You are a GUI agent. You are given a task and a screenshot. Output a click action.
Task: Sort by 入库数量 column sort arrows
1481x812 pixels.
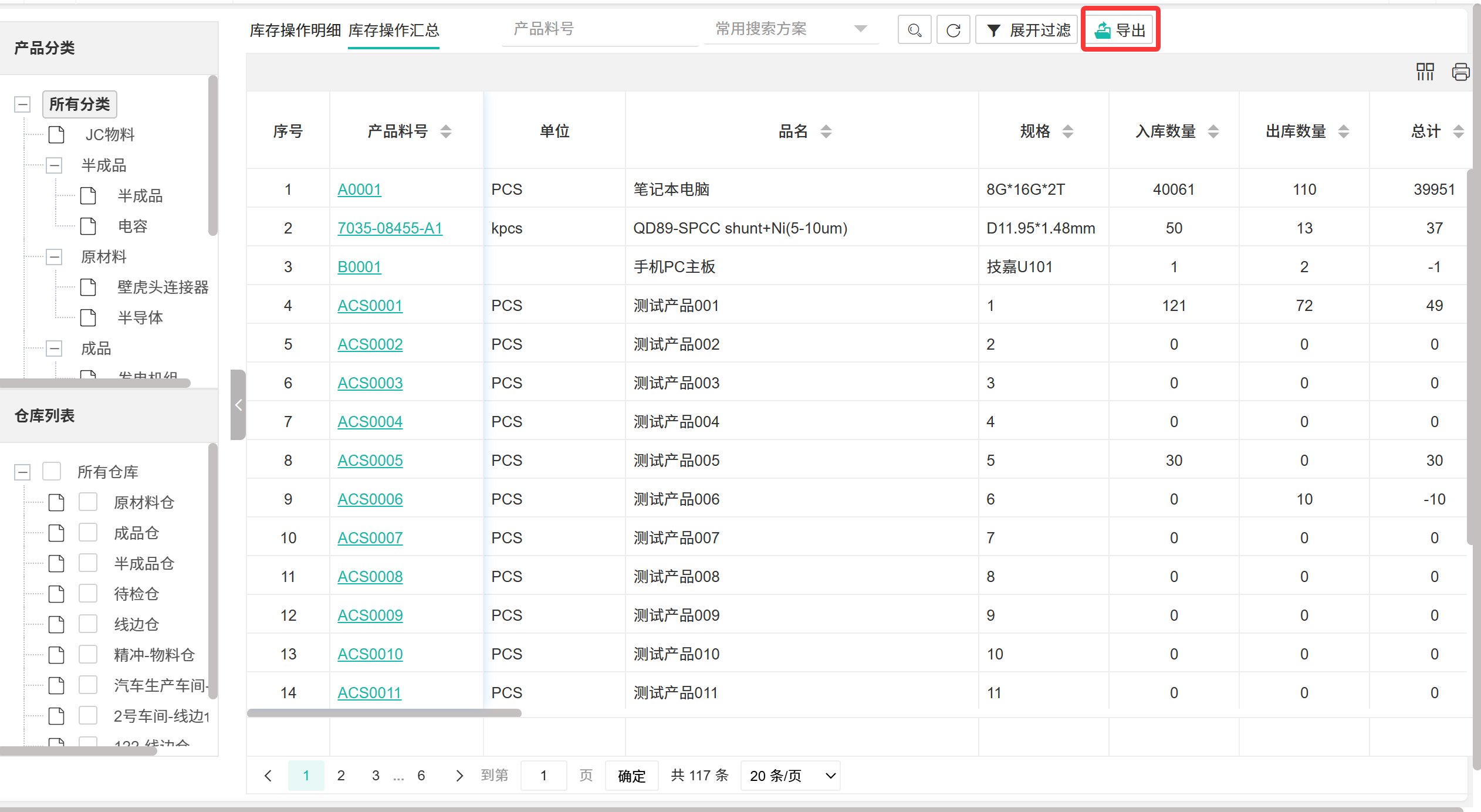(x=1213, y=131)
